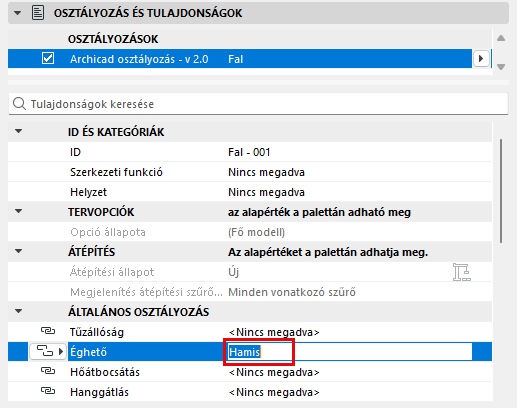Click Minden vonatkozó szűrő value

click(292, 292)
